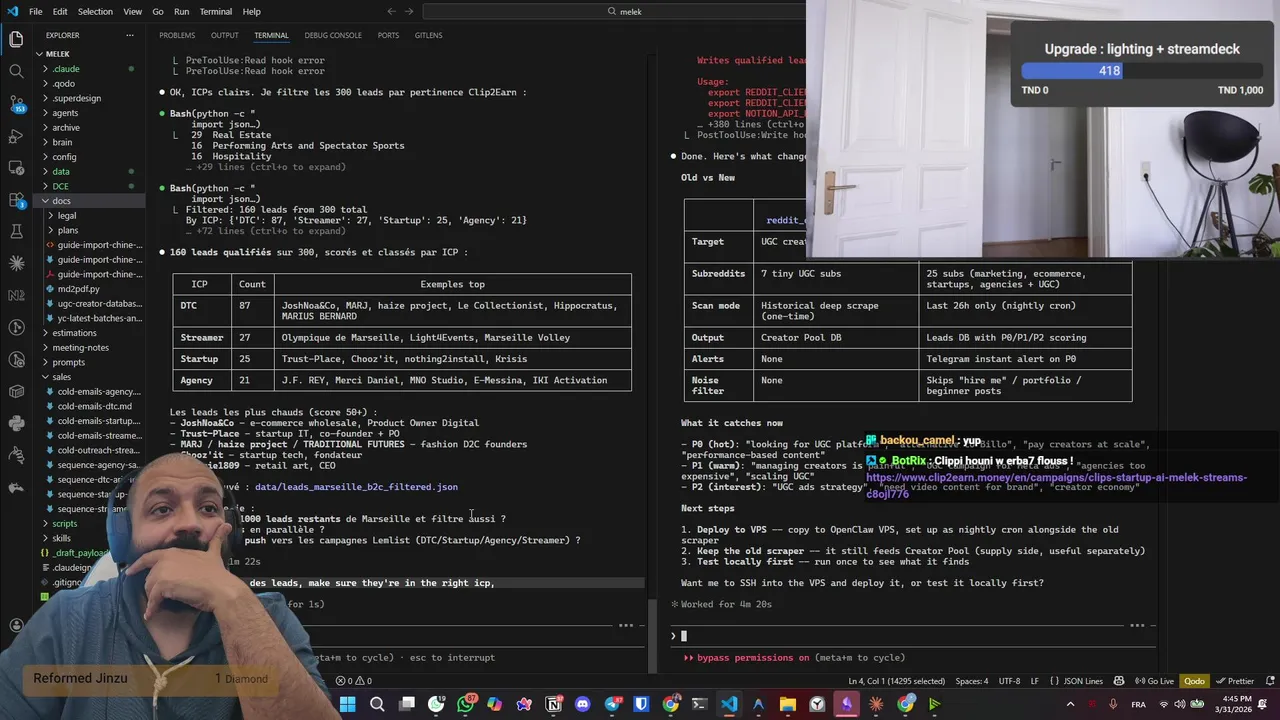
Task: Open Windows taskbar search
Action: click(377, 704)
